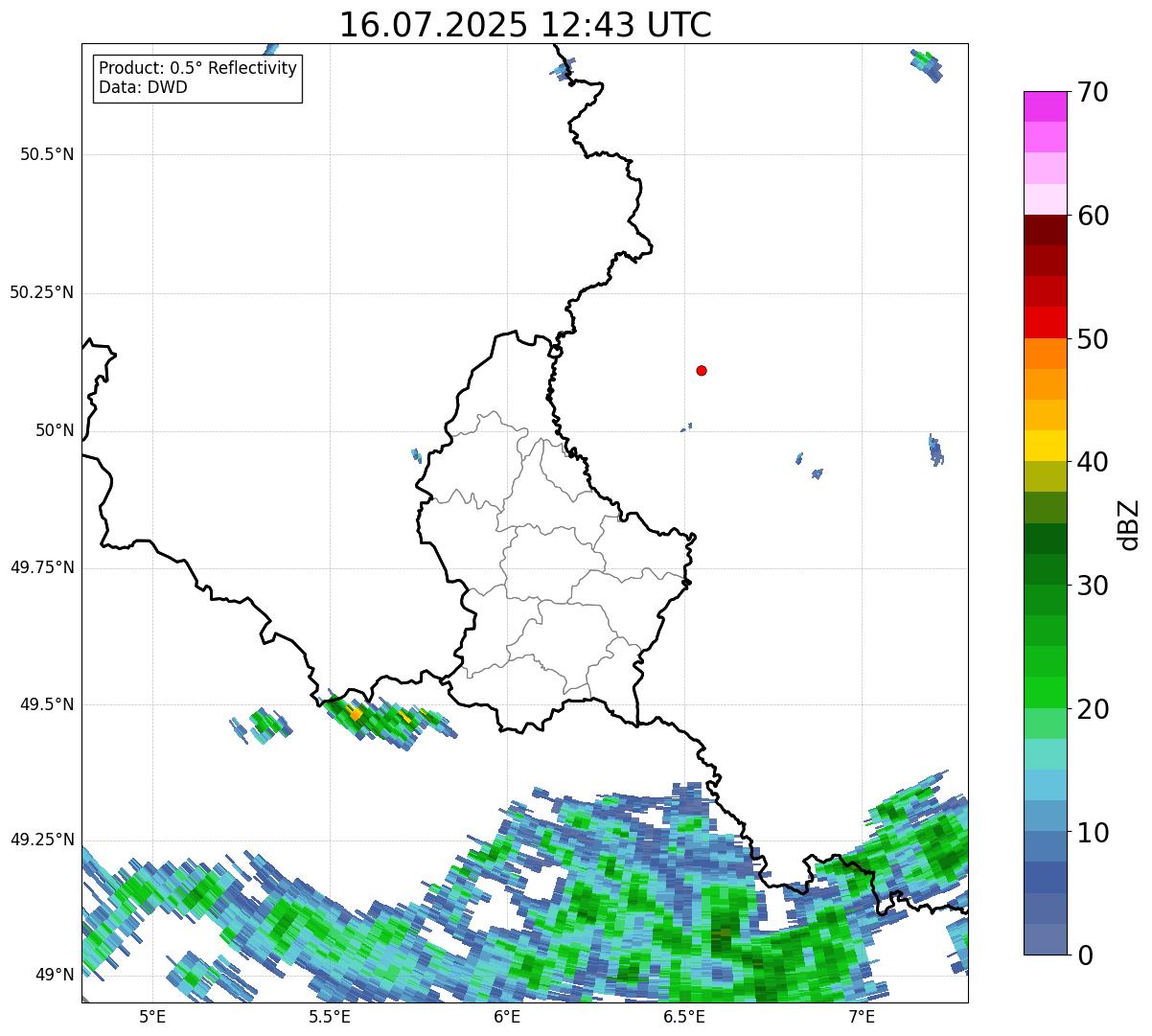Click the latitude label "49.25°N"
This screenshot has width=1152, height=1036.
pos(41,840)
